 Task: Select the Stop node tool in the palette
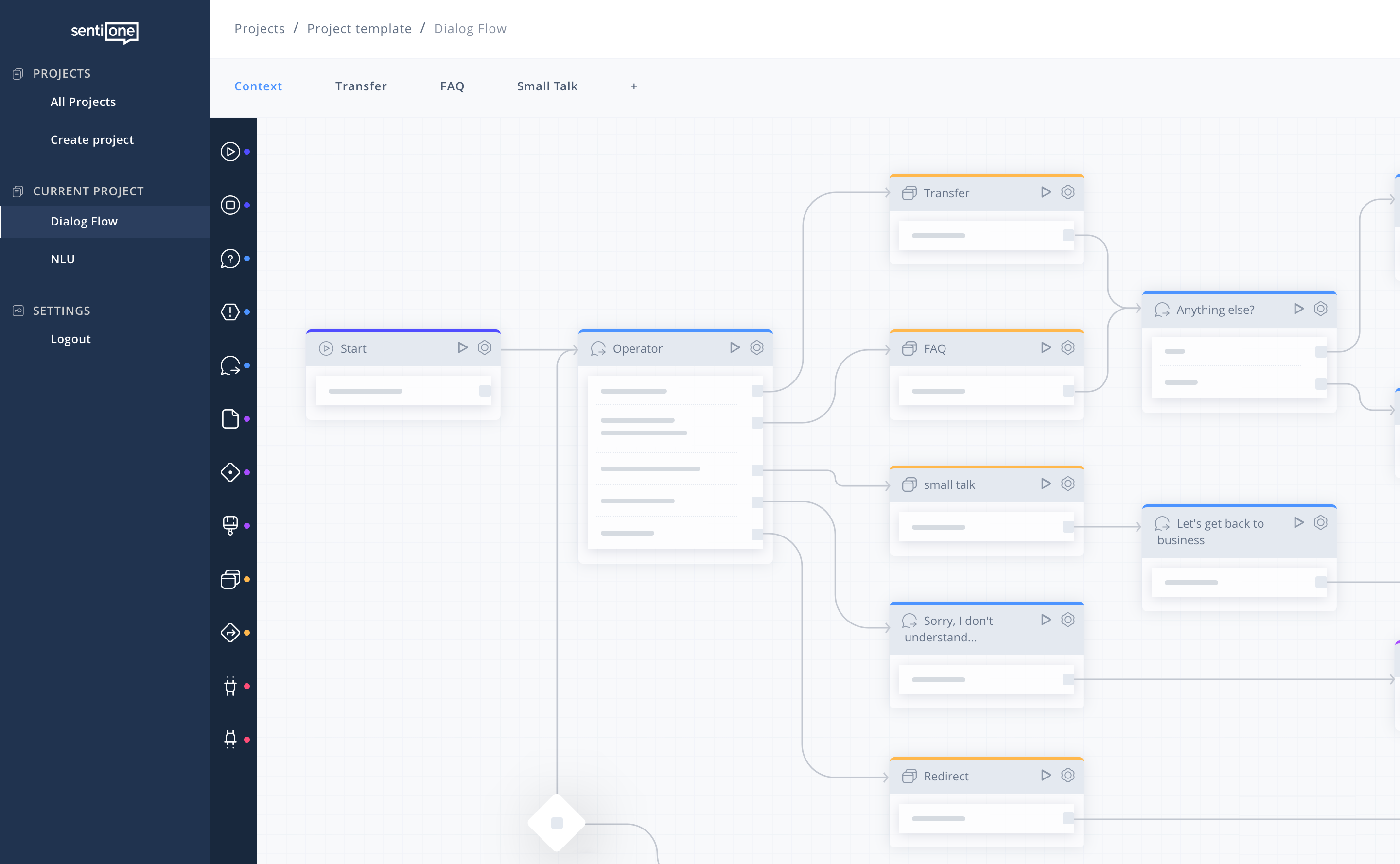coord(230,205)
